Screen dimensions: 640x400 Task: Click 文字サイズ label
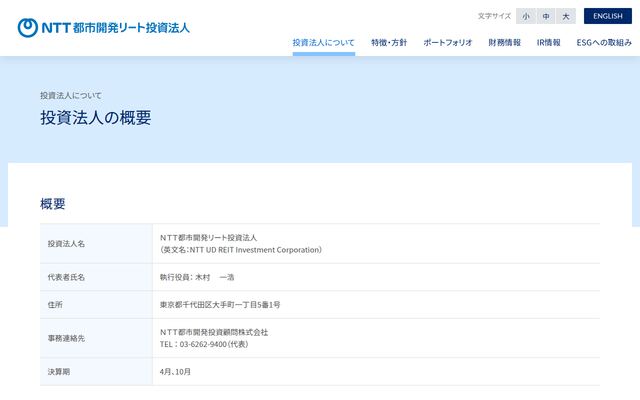494,16
